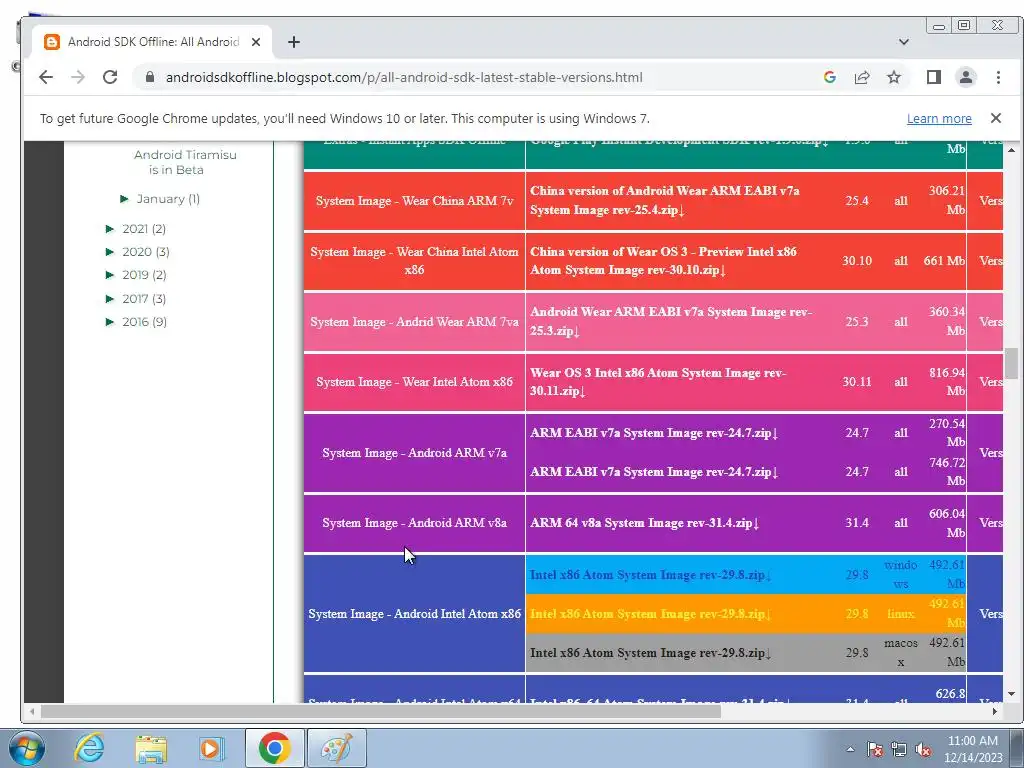
Task: Reload the current page
Action: (110, 77)
